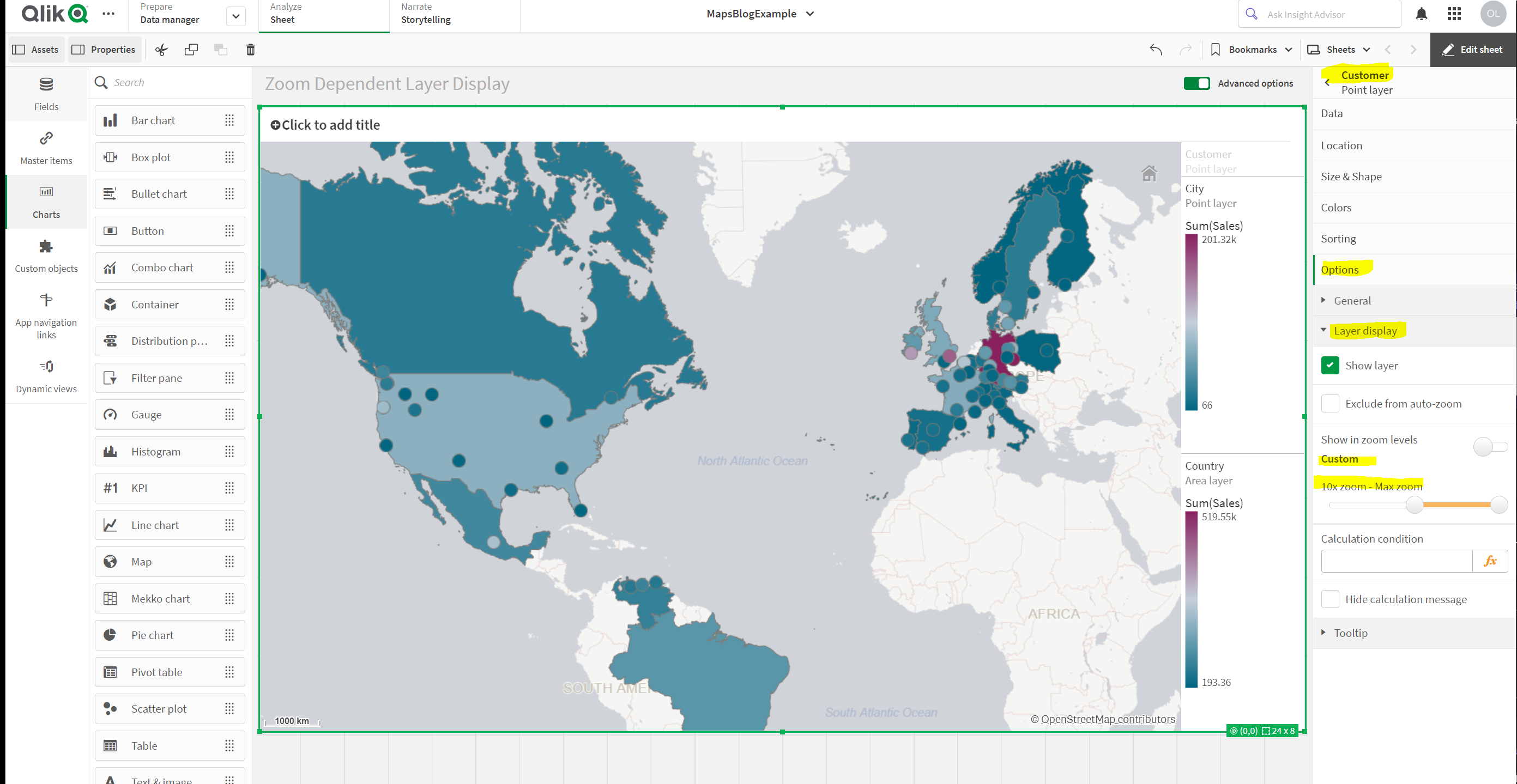The width and height of the screenshot is (1517, 784).
Task: Open expression editor fx button
Action: 1490,561
